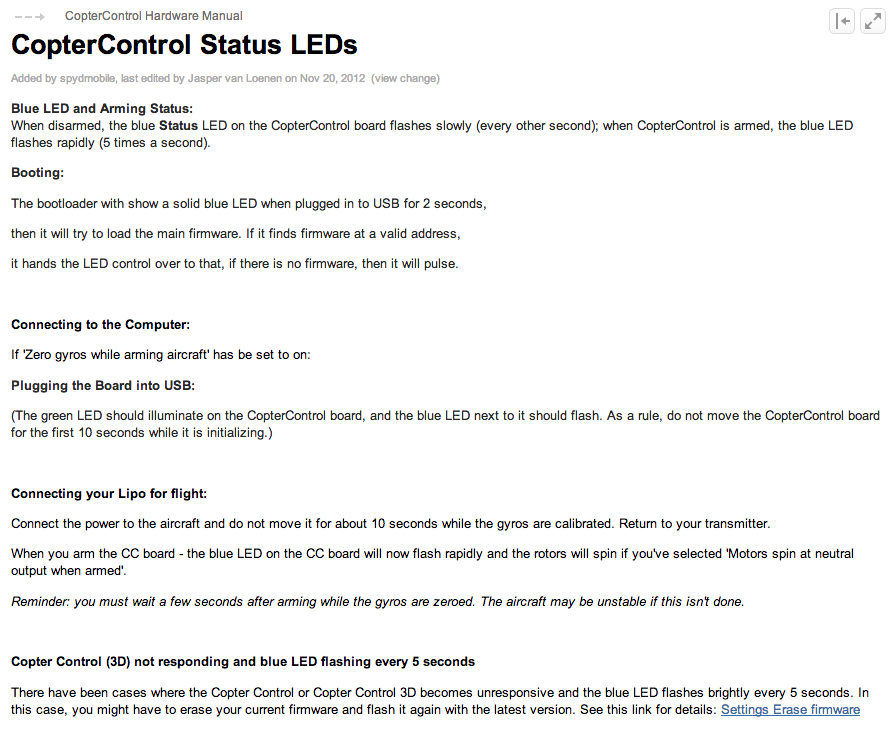
Task: Click the Plugging the Board into USB heading
Action: (x=103, y=386)
